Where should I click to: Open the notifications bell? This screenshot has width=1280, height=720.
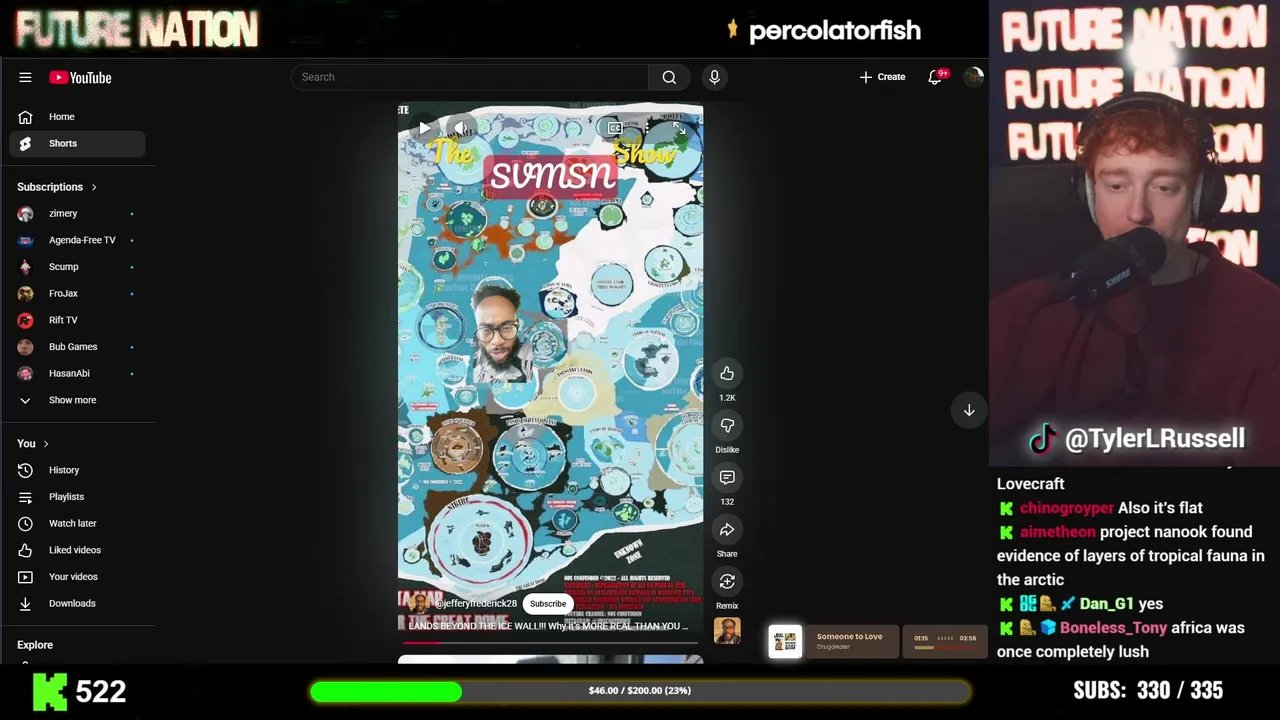936,77
